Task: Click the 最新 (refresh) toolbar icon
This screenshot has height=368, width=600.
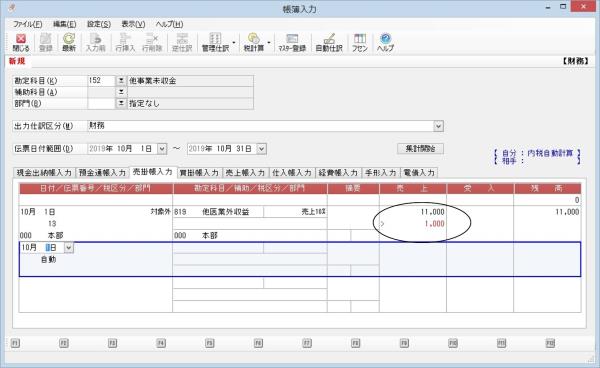Action: tap(69, 42)
